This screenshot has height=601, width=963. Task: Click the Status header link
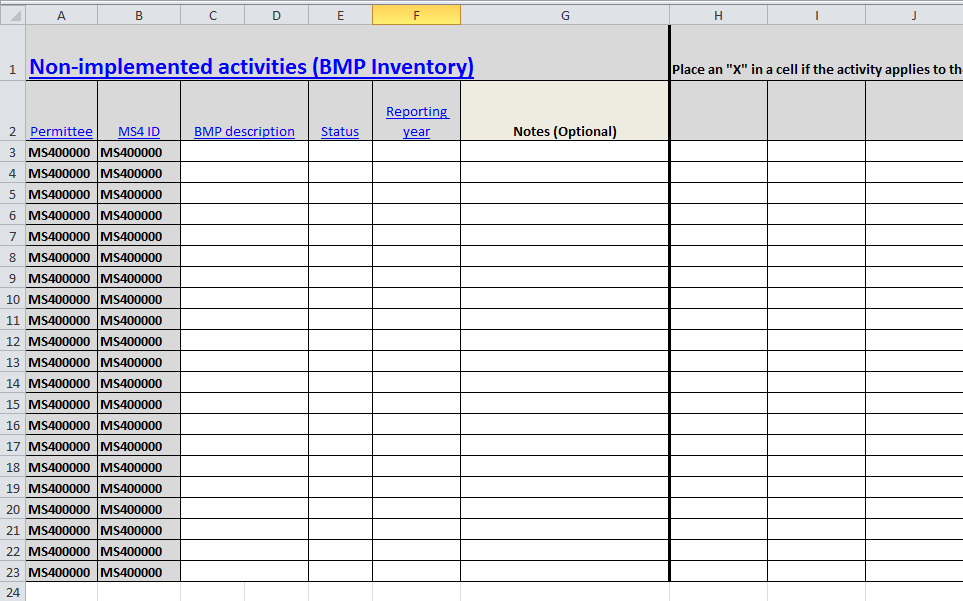coord(340,132)
